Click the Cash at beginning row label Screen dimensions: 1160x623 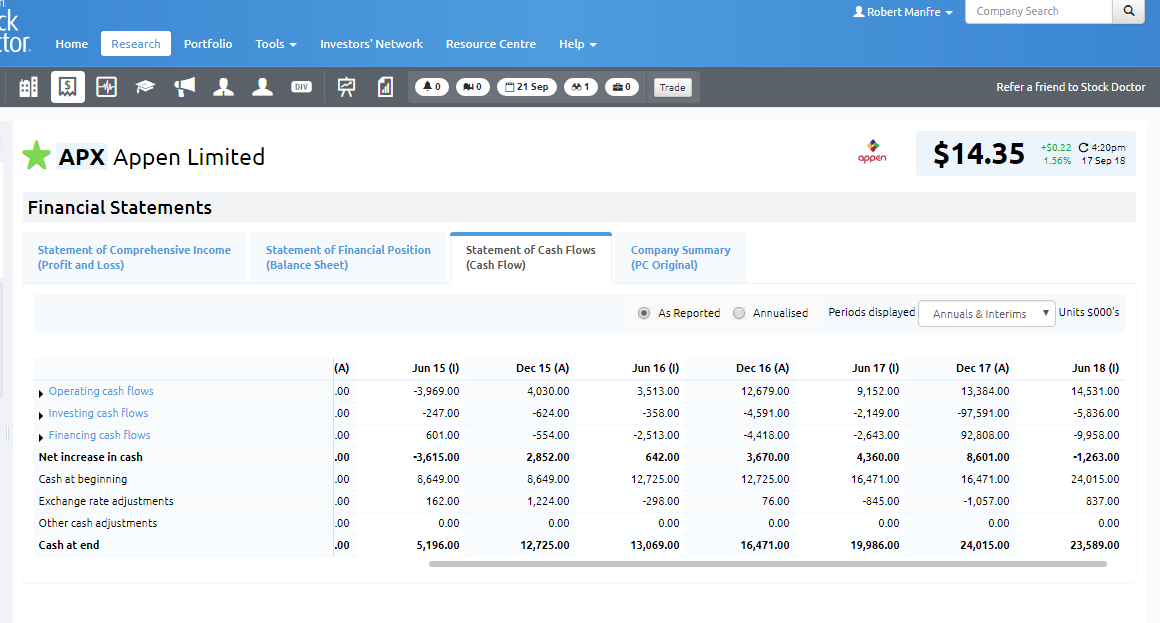click(83, 479)
